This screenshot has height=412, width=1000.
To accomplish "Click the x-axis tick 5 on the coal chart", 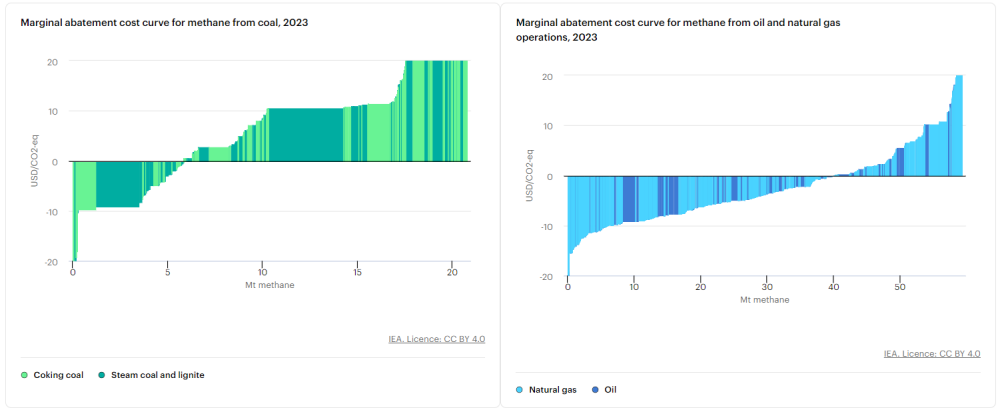I will coord(168,272).
